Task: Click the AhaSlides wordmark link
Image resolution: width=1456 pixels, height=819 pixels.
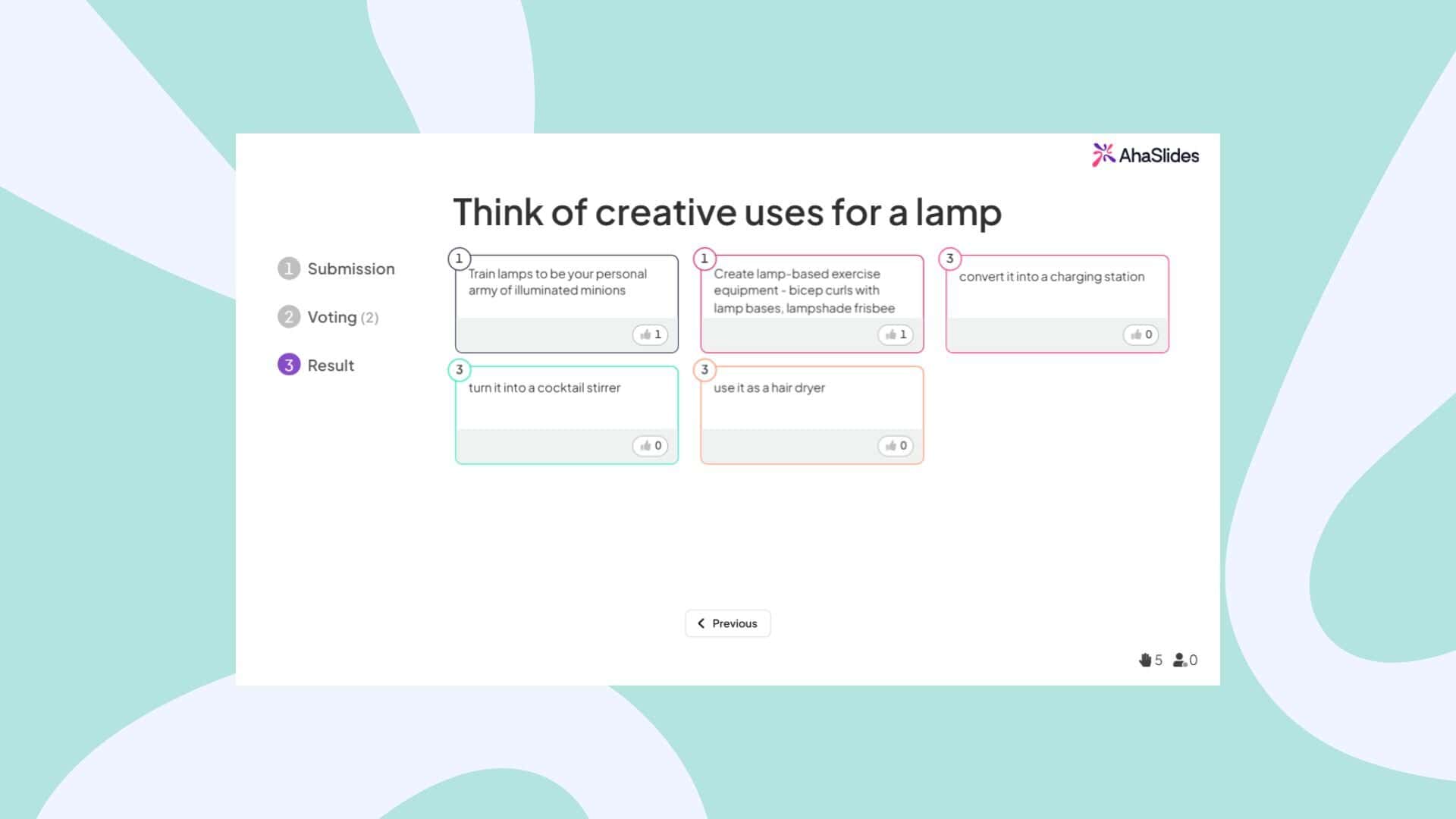Action: (x=1159, y=155)
